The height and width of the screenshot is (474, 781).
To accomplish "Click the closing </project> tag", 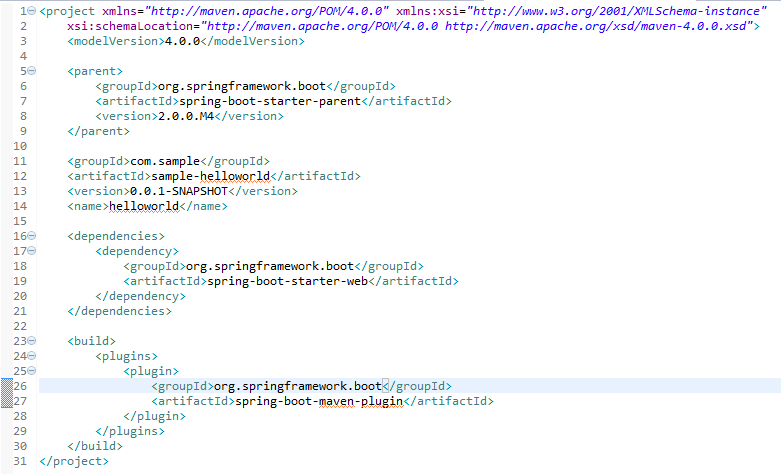I will (74, 461).
